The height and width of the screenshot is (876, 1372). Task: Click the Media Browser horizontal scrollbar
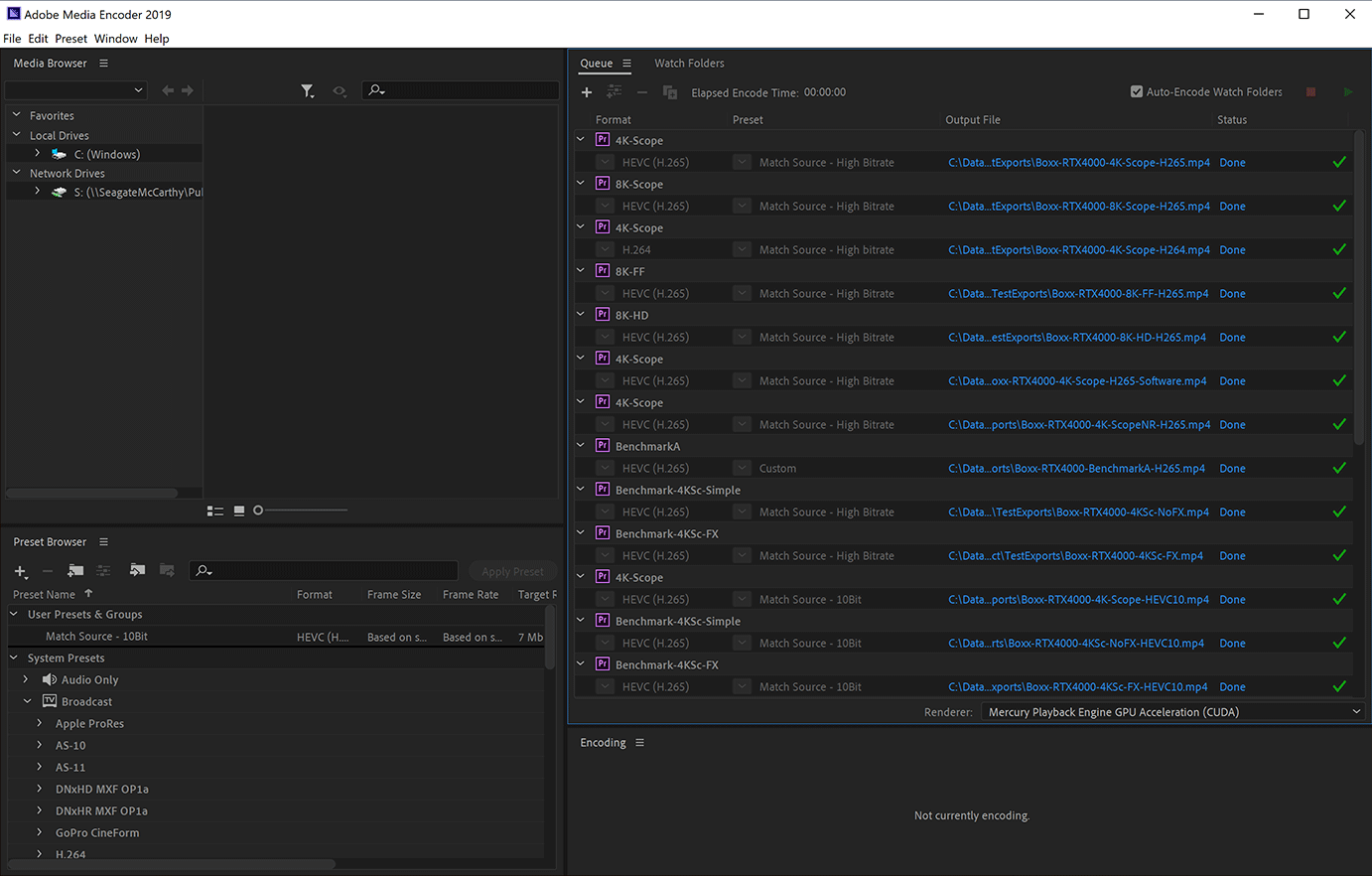click(91, 493)
